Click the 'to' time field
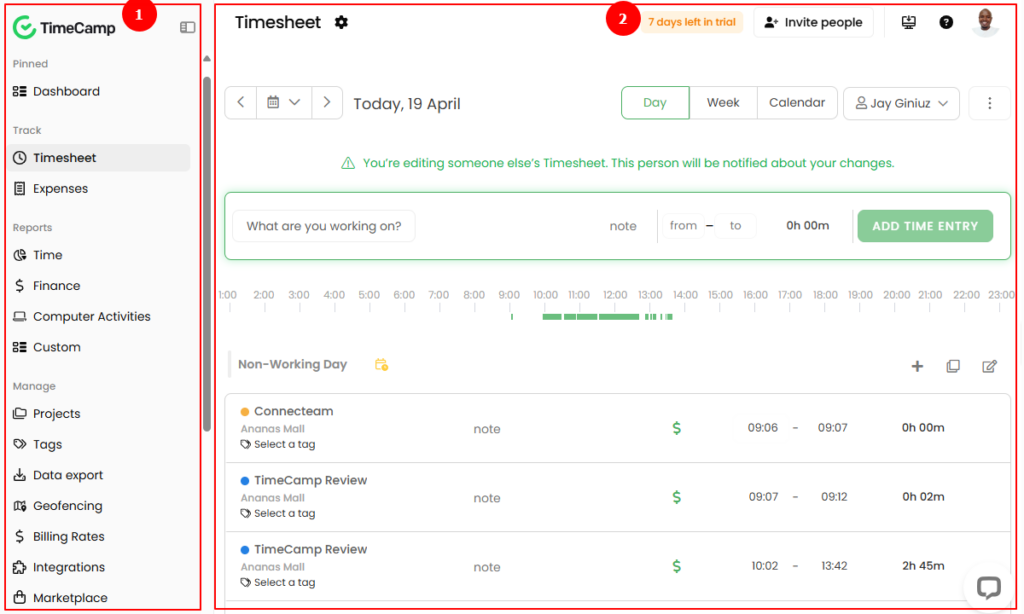This screenshot has width=1024, height=614. 735,225
